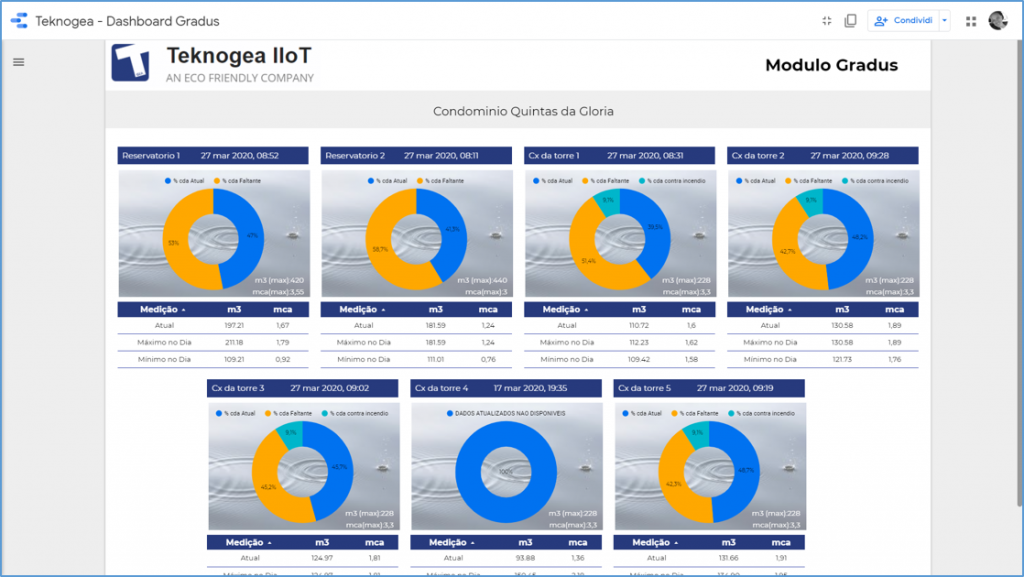Viewport: 1024px width, 577px height.
Task: Click the teal 'contra incendio' legend dot in Cx da torre 5
Action: [731, 413]
